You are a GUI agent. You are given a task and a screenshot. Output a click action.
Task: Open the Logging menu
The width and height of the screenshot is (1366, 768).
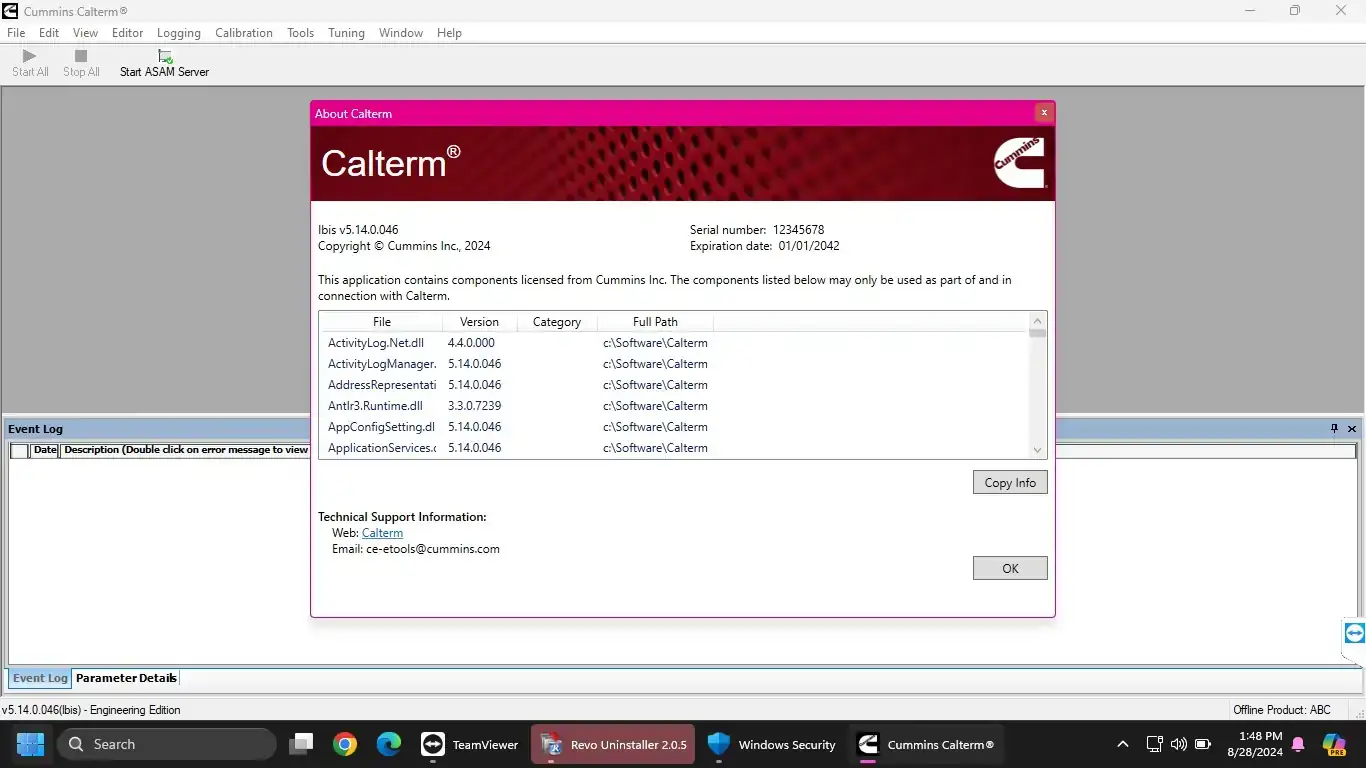click(179, 33)
